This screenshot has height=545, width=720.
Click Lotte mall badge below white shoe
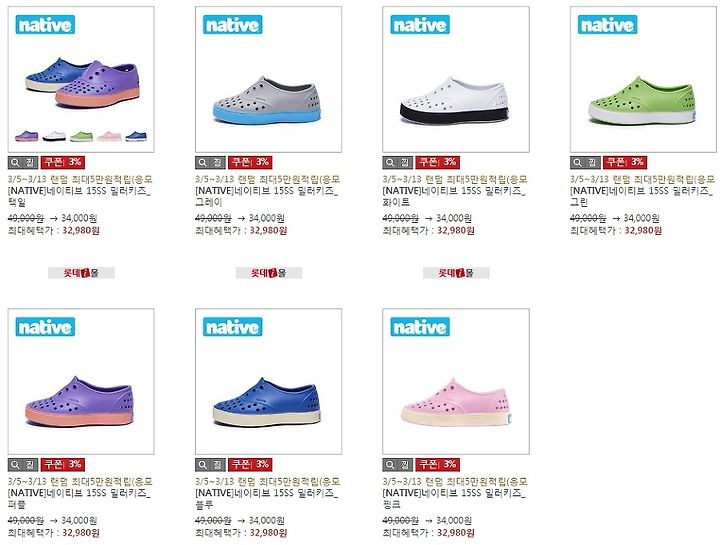(456, 273)
